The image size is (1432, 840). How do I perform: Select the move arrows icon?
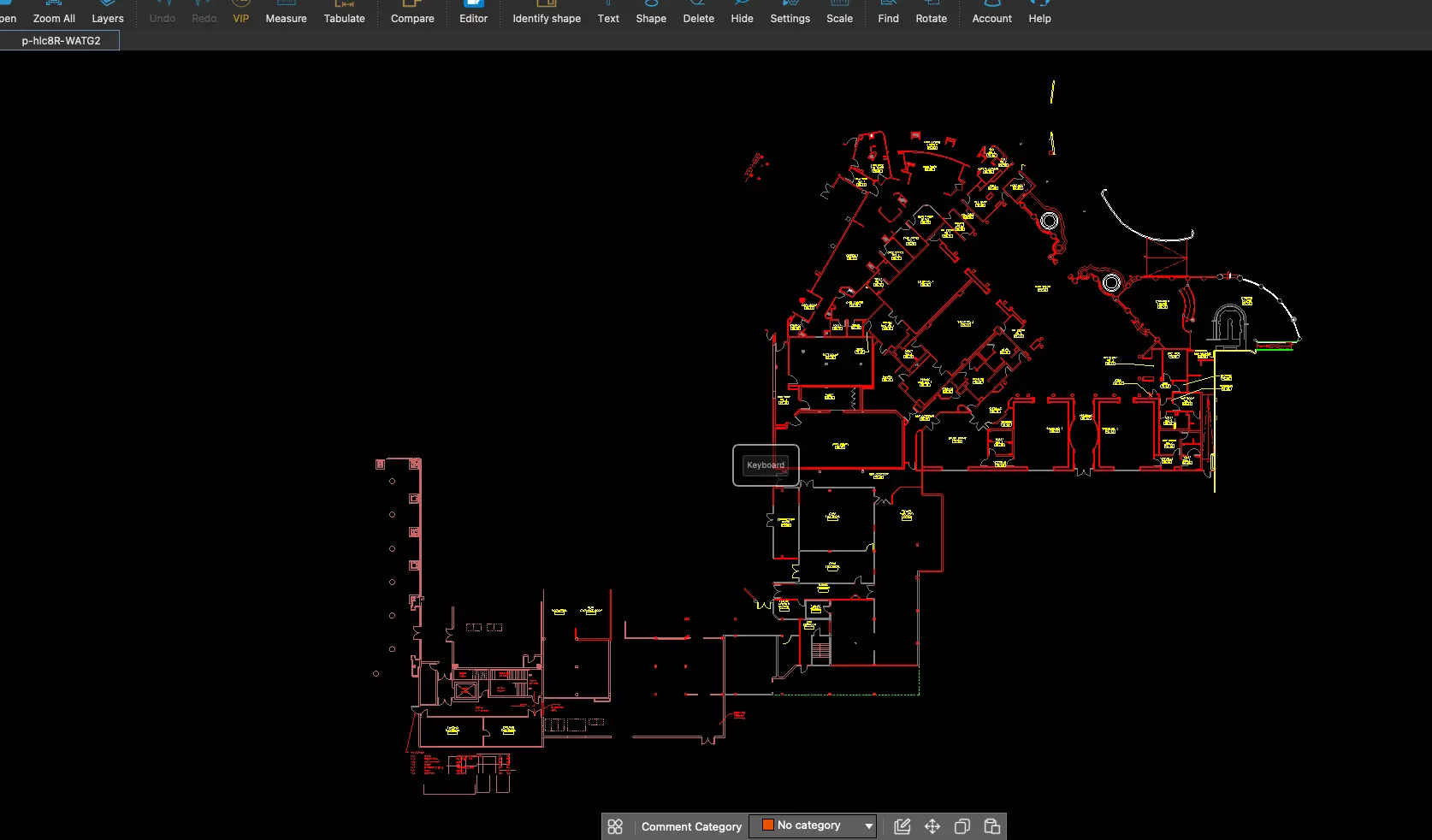click(932, 826)
